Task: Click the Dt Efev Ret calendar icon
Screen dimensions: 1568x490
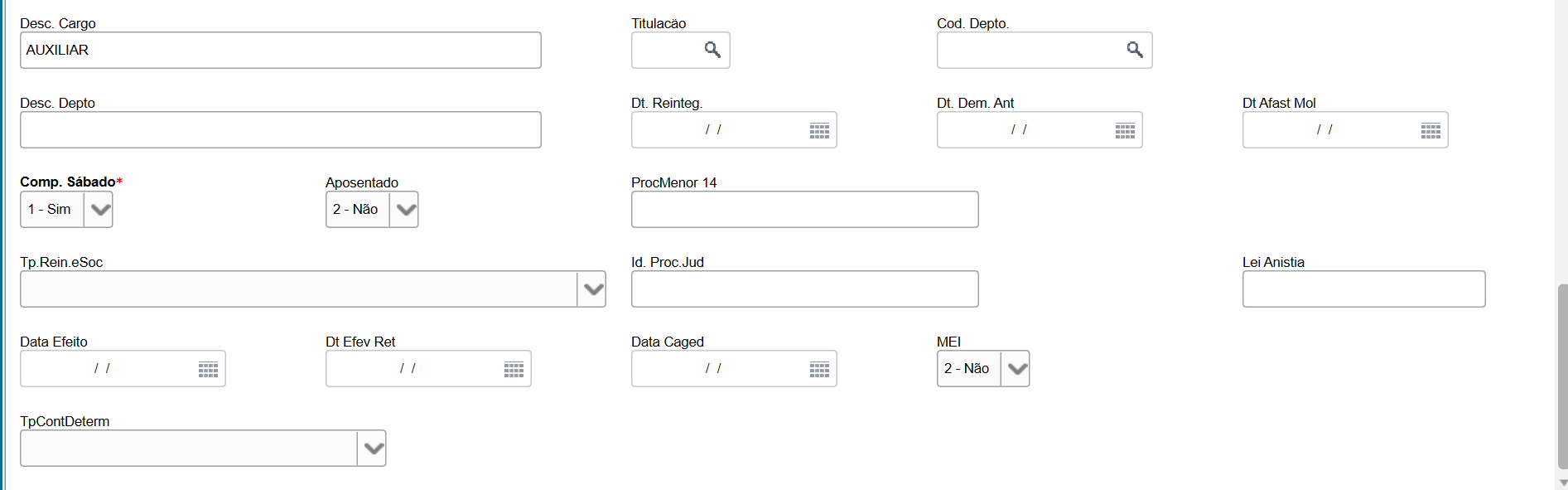Action: click(x=514, y=369)
